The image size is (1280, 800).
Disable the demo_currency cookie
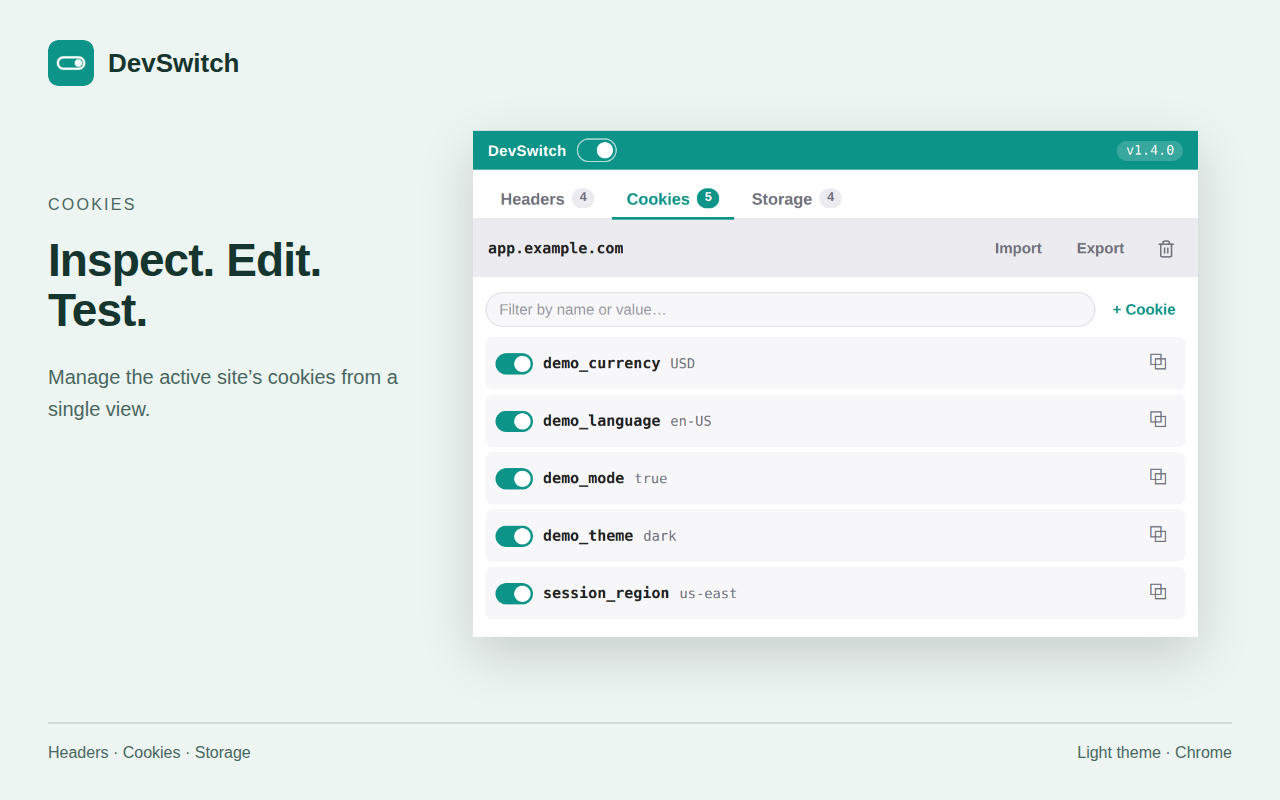click(514, 364)
